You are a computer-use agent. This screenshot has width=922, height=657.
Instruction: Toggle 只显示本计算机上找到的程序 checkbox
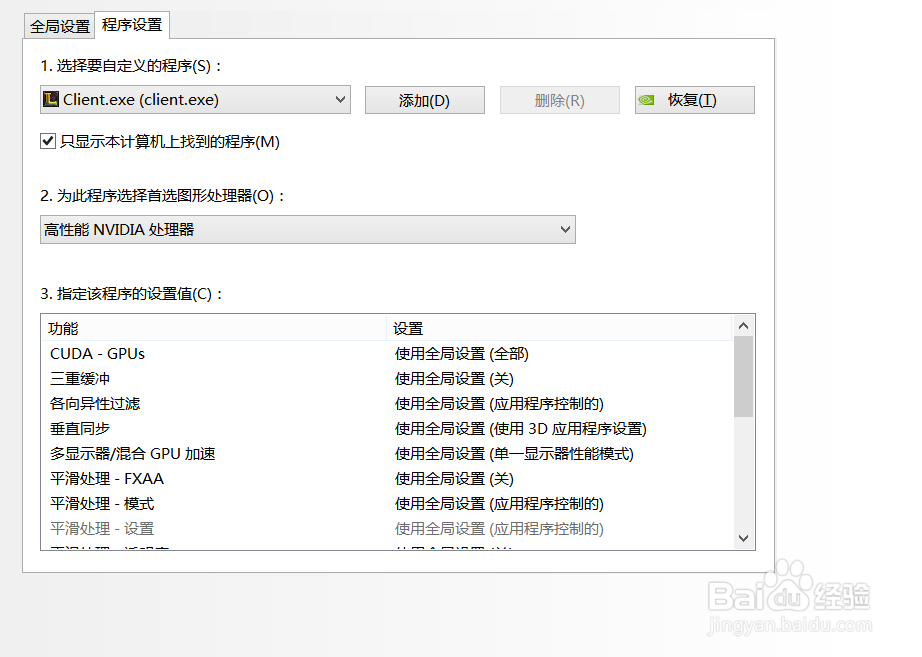coord(48,141)
